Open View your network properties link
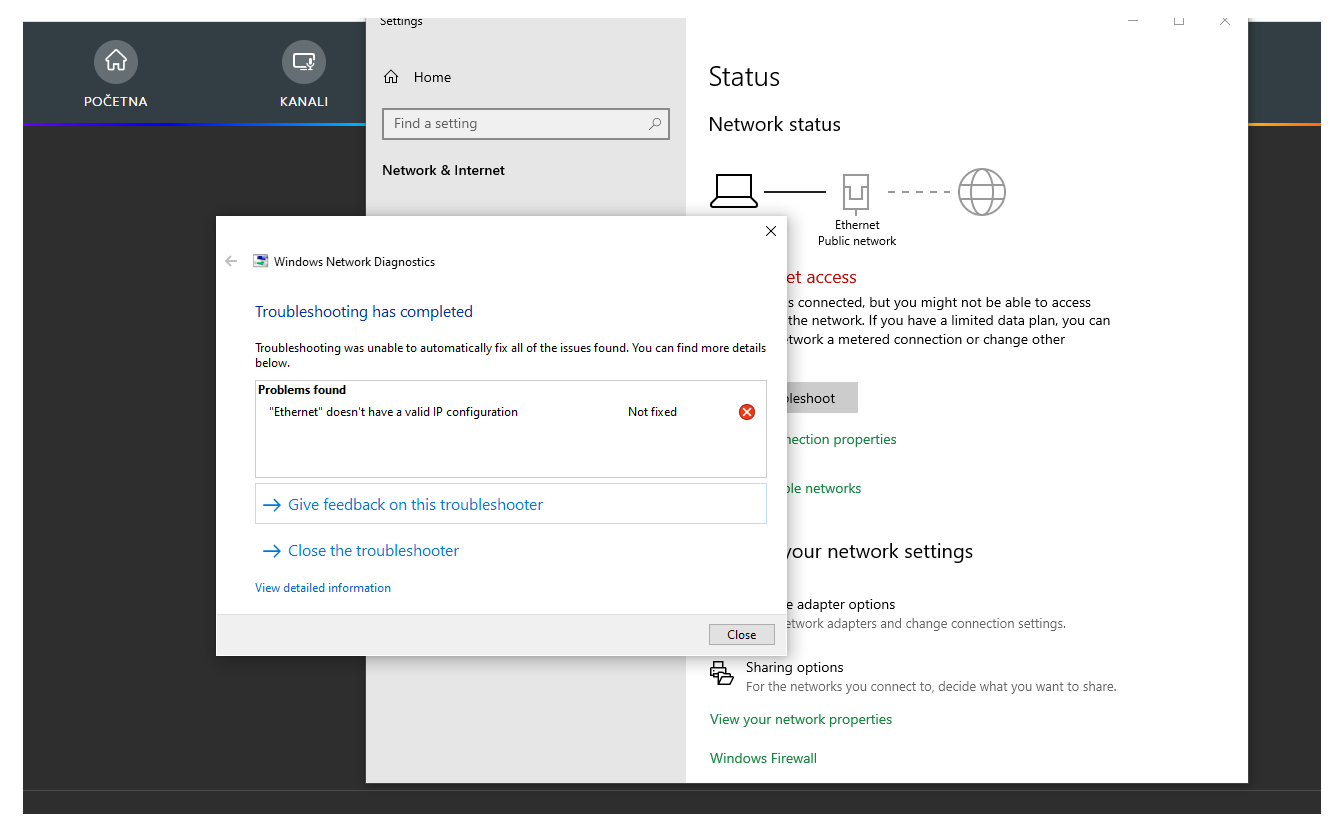Image resolution: width=1334 pixels, height=825 pixels. 801,719
